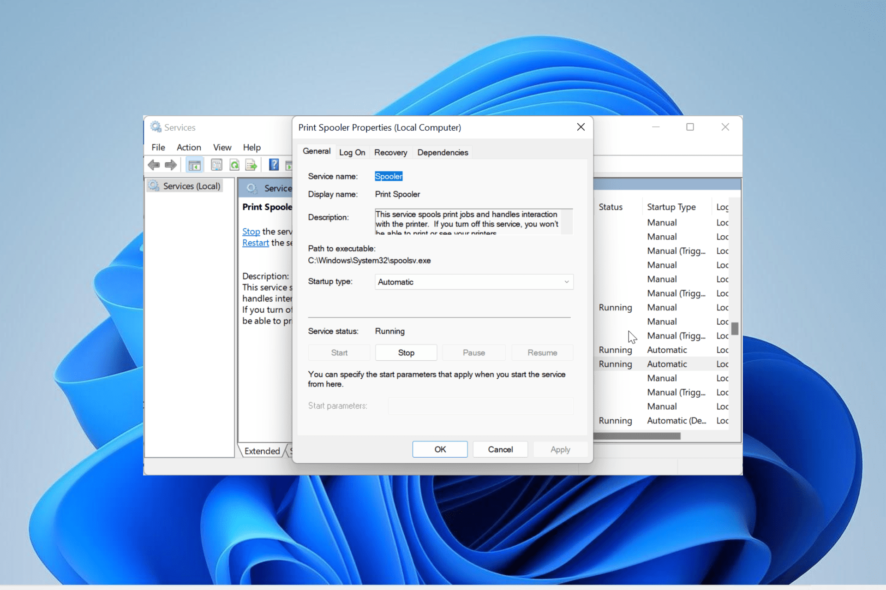Click the service description text box

coord(474,222)
